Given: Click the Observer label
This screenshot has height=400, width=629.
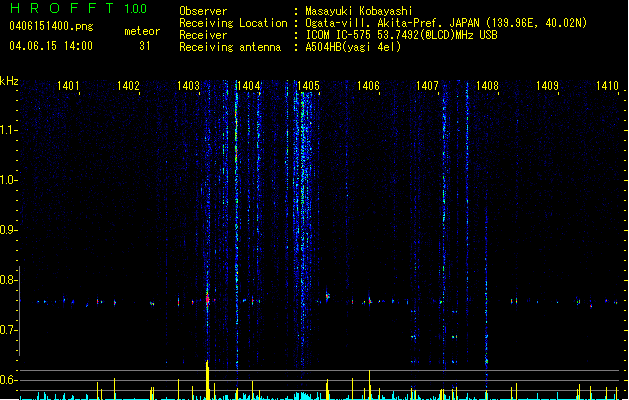Looking at the screenshot, I should [x=203, y=11].
